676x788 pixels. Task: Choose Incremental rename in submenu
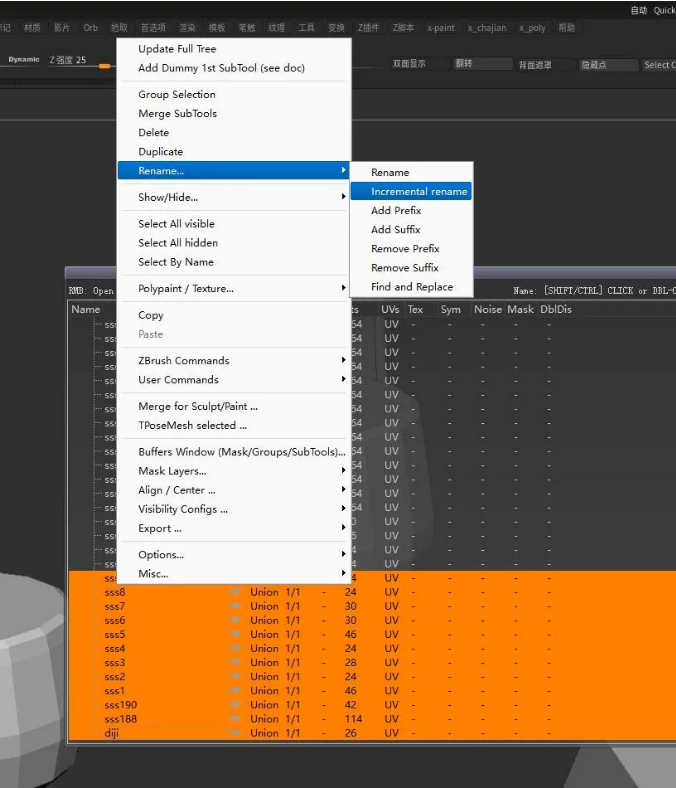click(411, 191)
